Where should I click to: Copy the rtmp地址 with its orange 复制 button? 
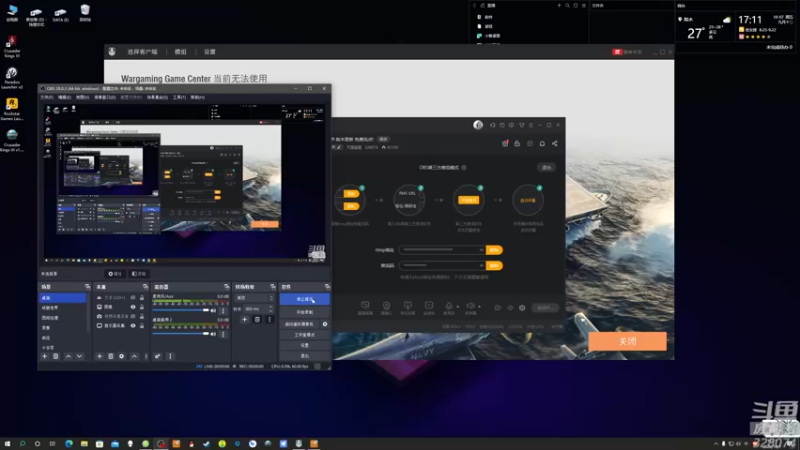coord(494,250)
